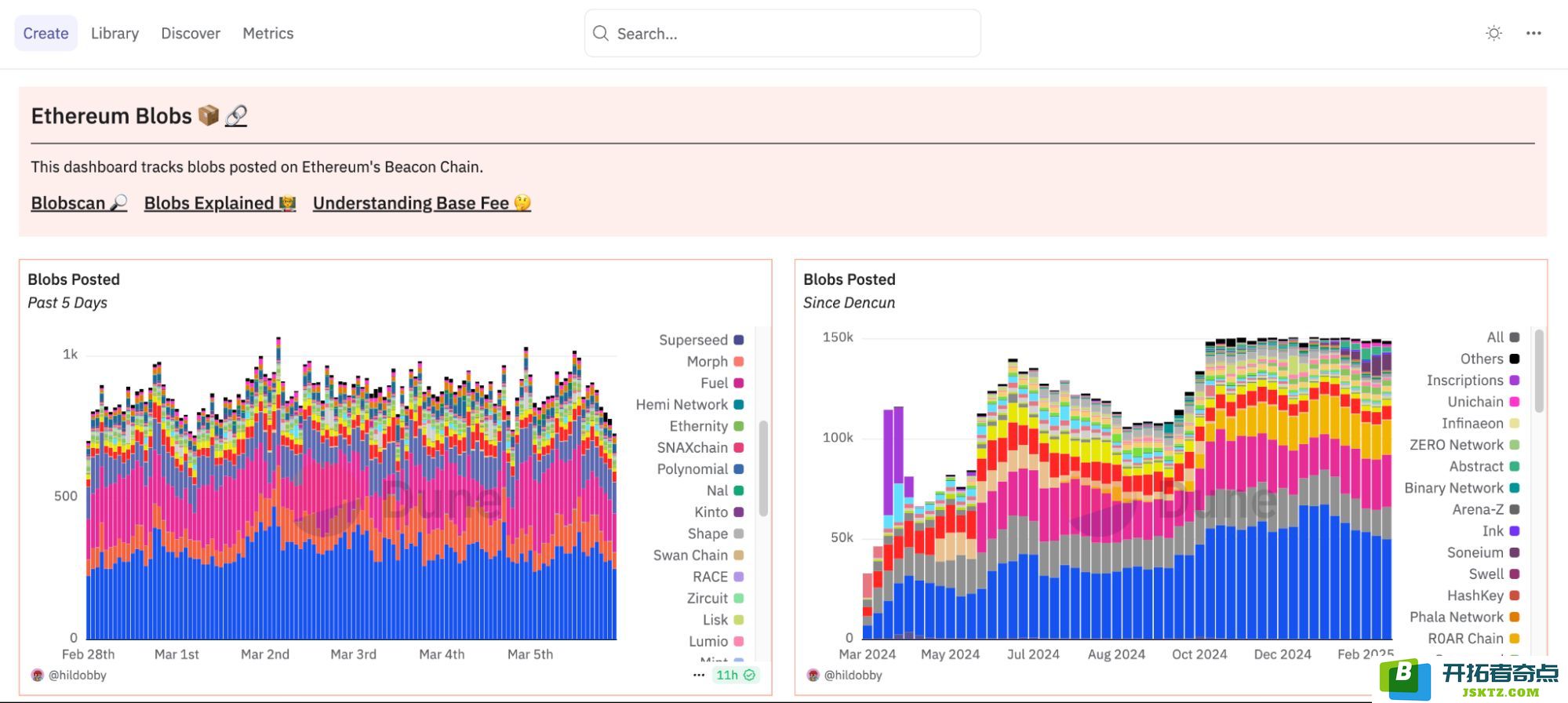
Task: Toggle Binary Network legend entry
Action: tap(1462, 488)
